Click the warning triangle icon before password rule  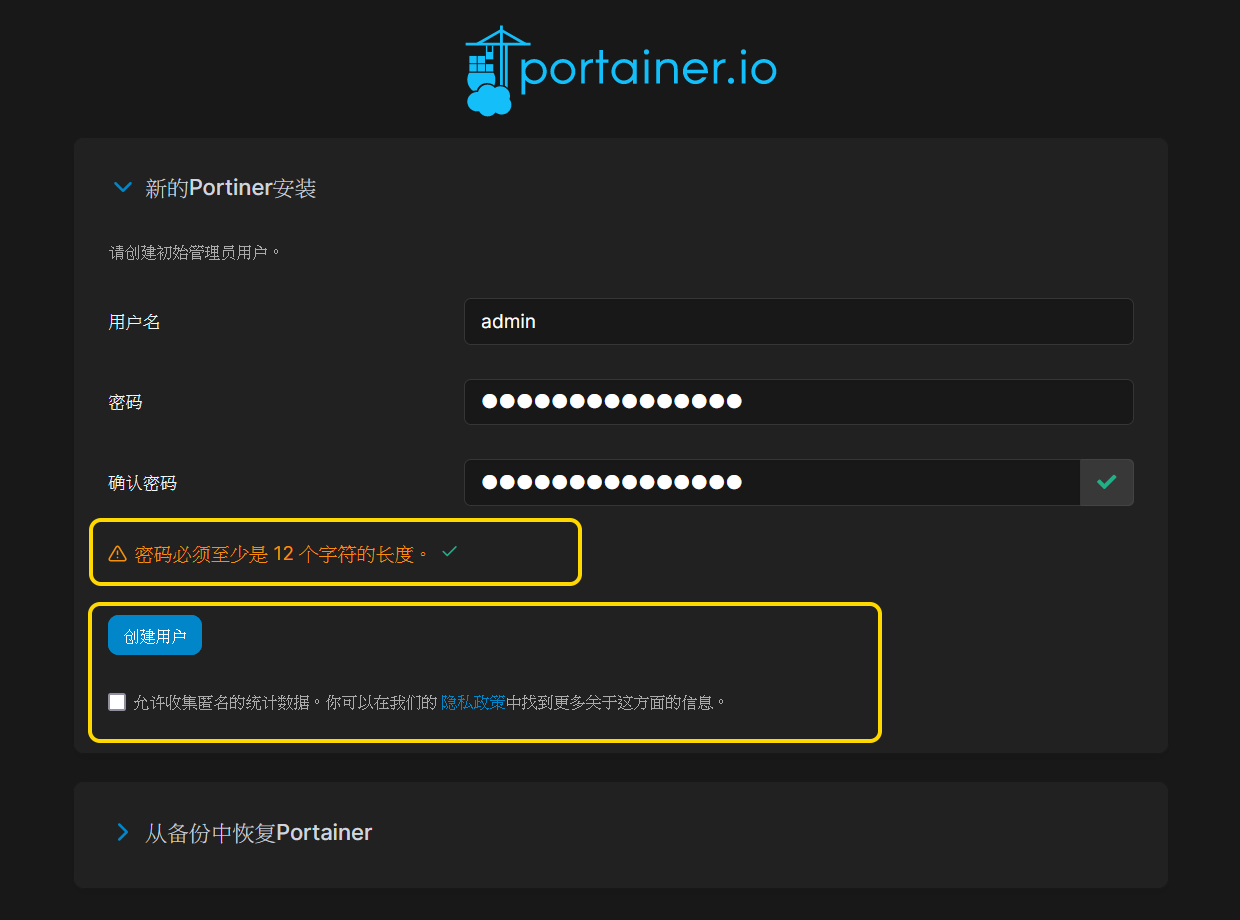[117, 553]
